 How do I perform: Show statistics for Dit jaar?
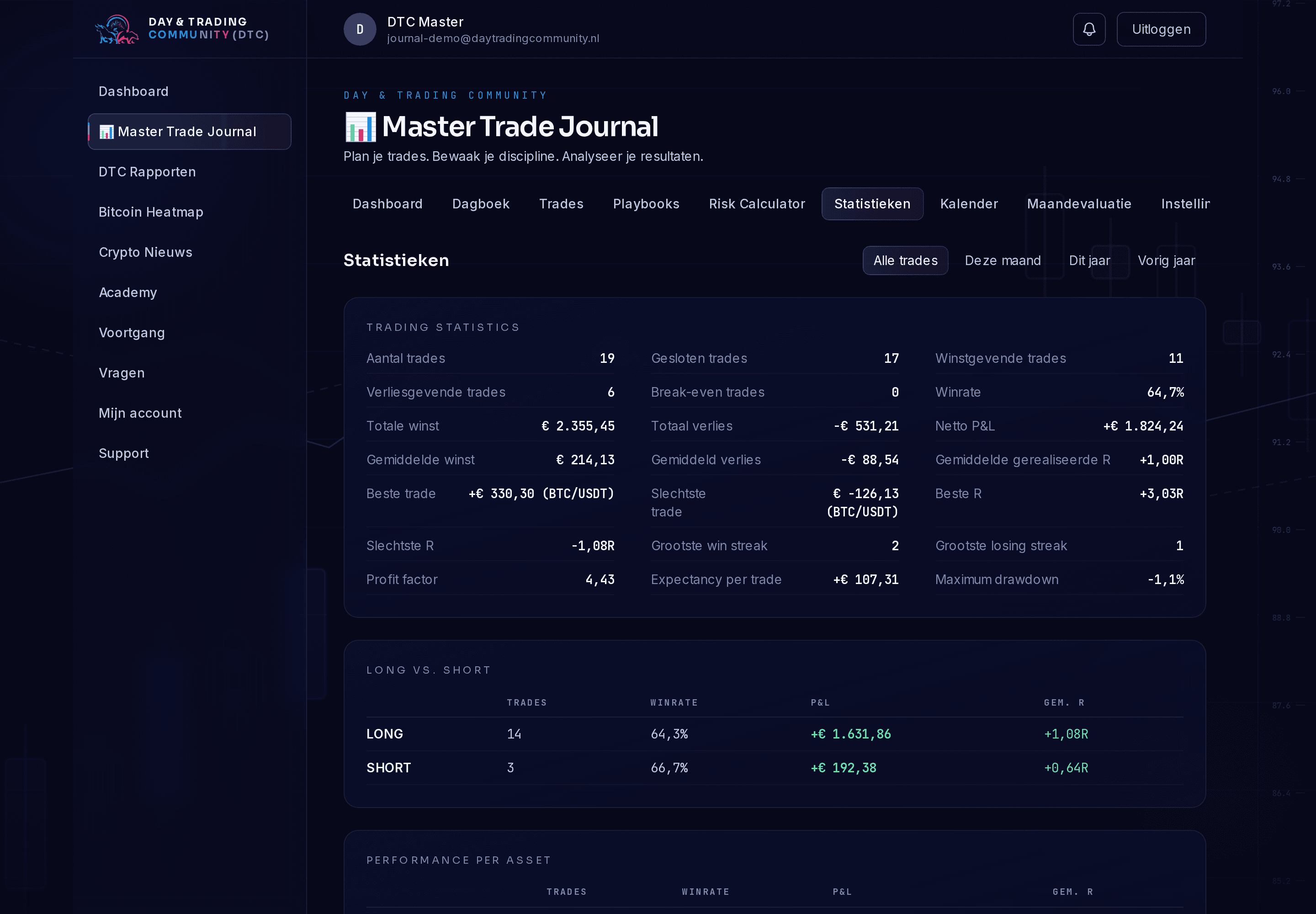tap(1089, 260)
